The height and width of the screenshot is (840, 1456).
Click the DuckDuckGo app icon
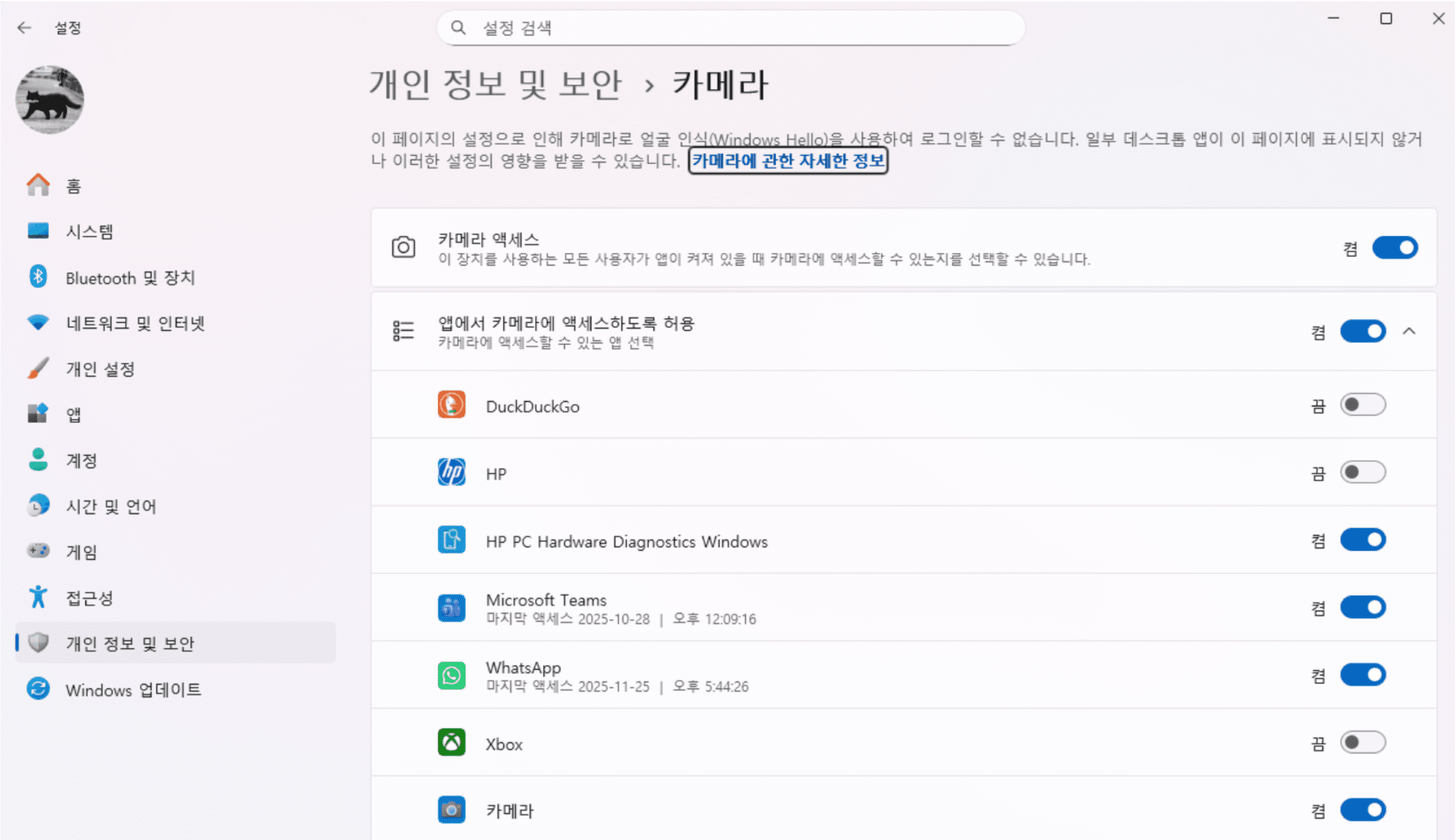pyautogui.click(x=451, y=405)
